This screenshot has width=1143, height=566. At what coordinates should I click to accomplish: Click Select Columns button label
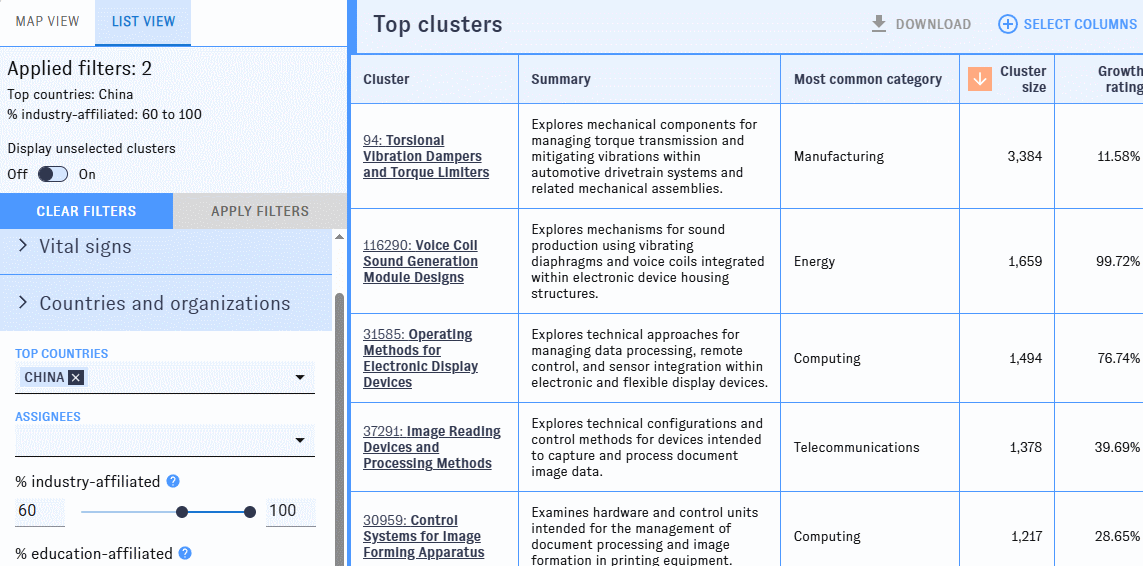[1080, 24]
